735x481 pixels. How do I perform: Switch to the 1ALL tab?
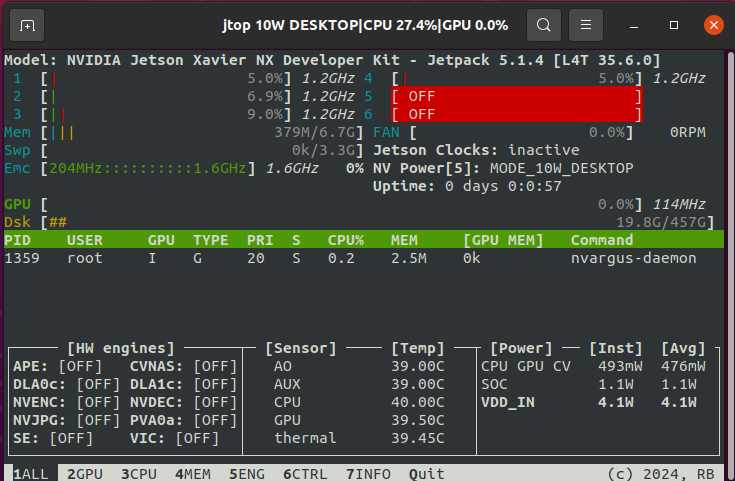pos(31,474)
